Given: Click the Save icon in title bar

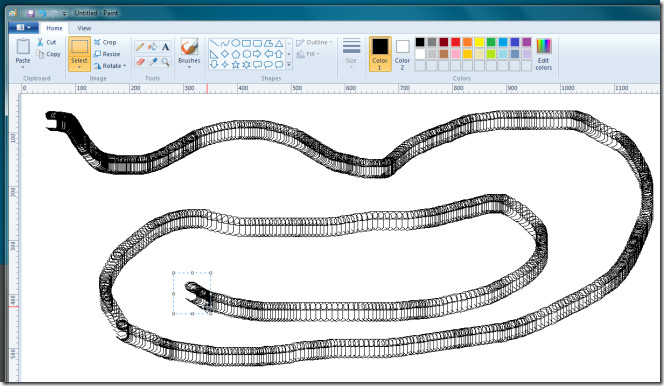Looking at the screenshot, I should (x=30, y=13).
